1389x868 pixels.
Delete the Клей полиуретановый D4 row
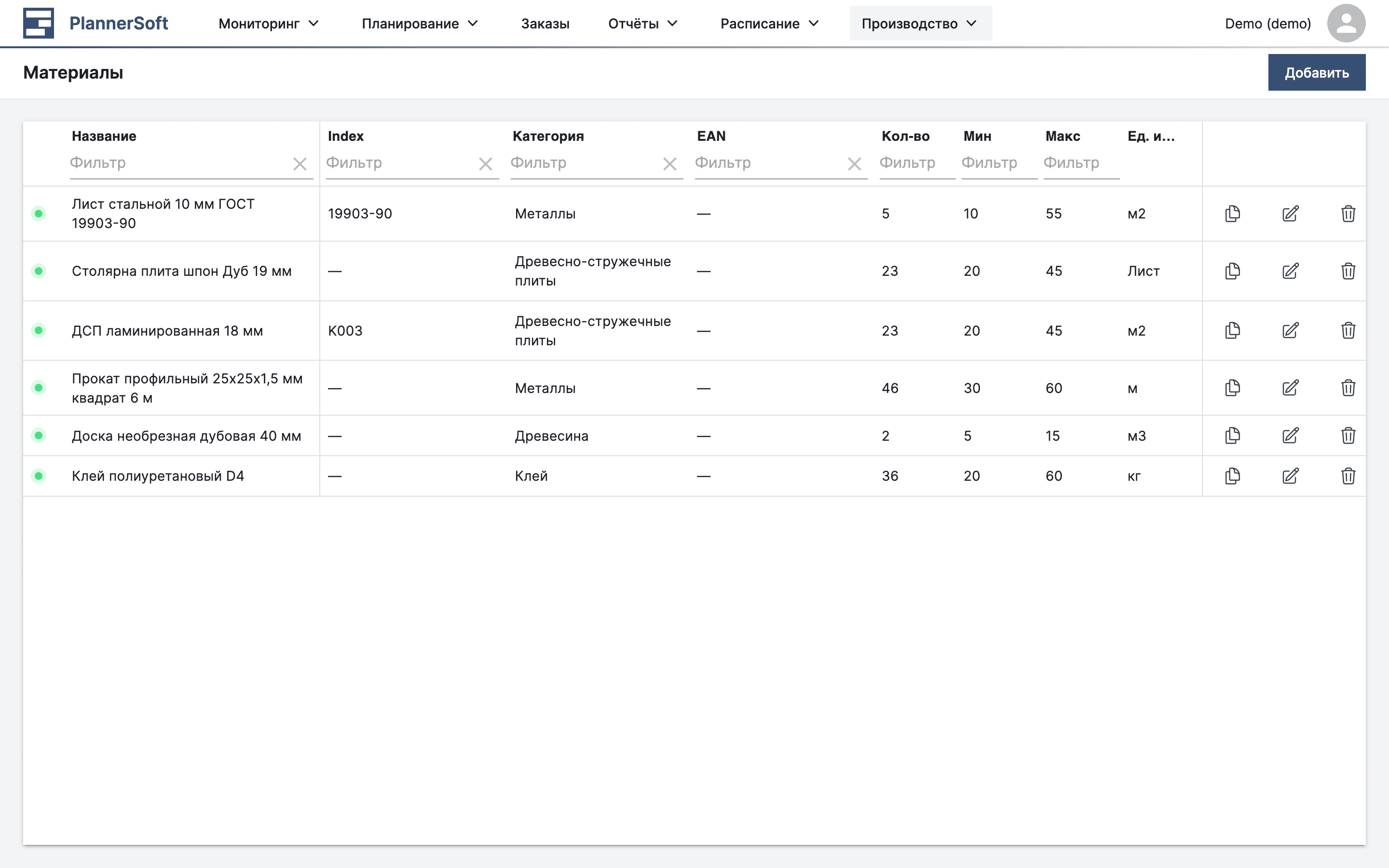(1348, 476)
